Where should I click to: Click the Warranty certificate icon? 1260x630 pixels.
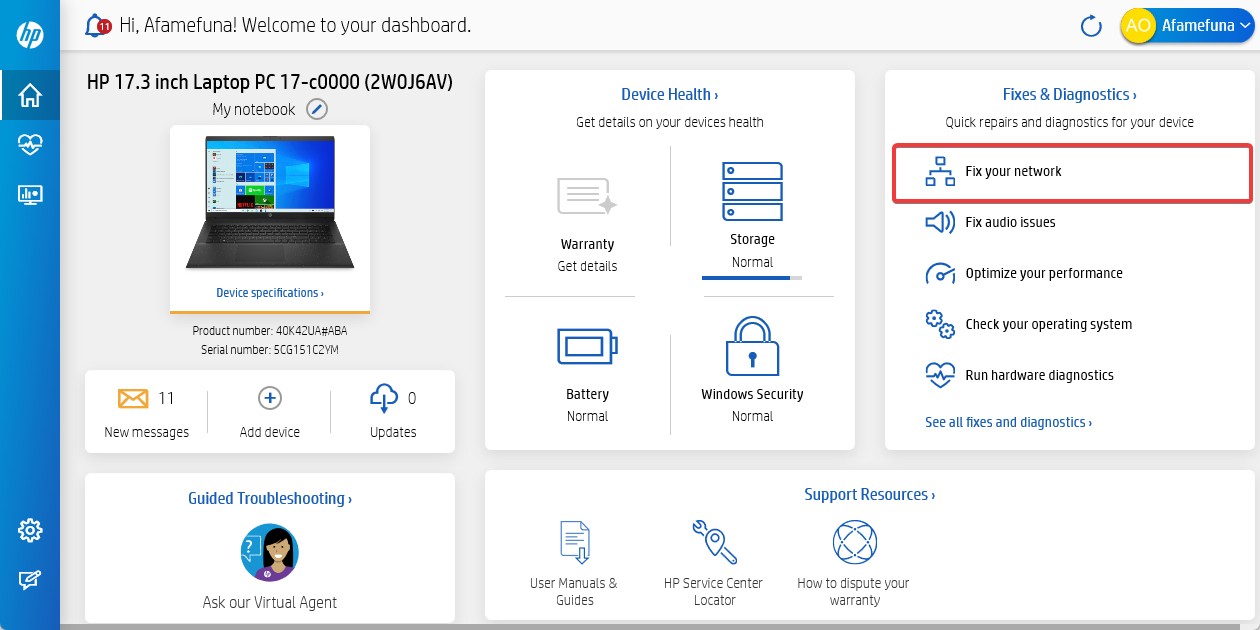(x=587, y=196)
